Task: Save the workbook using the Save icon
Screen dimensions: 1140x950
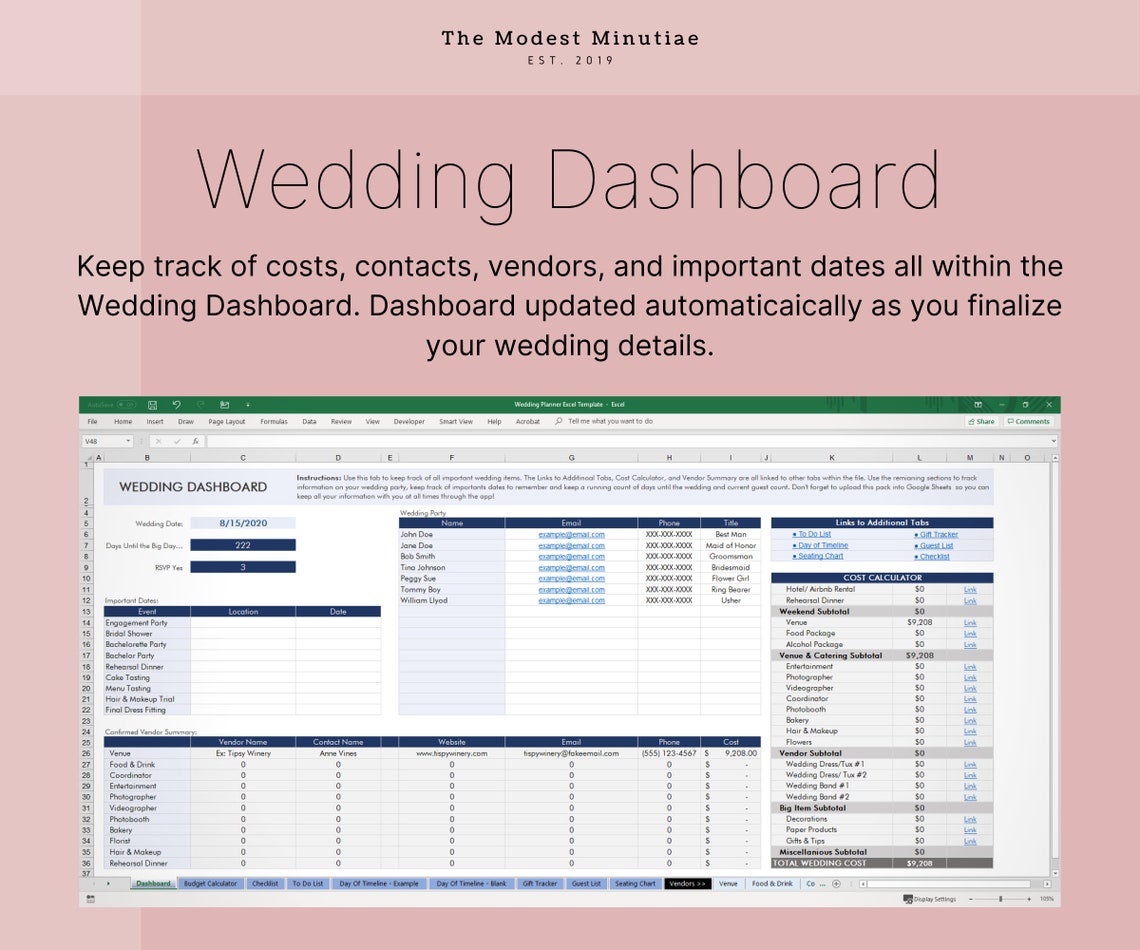Action: [153, 403]
